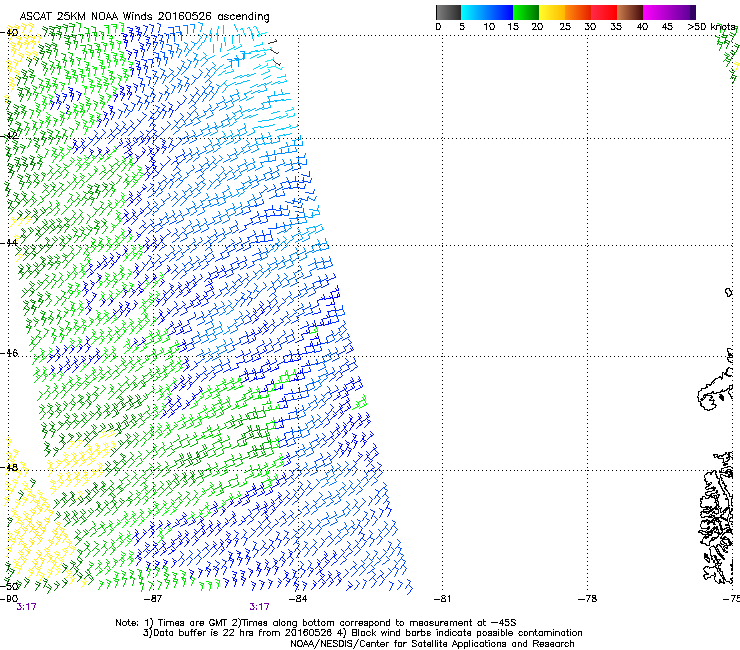
Task: Click the peninsula coastline outline near -46 latitude
Action: (x=715, y=391)
